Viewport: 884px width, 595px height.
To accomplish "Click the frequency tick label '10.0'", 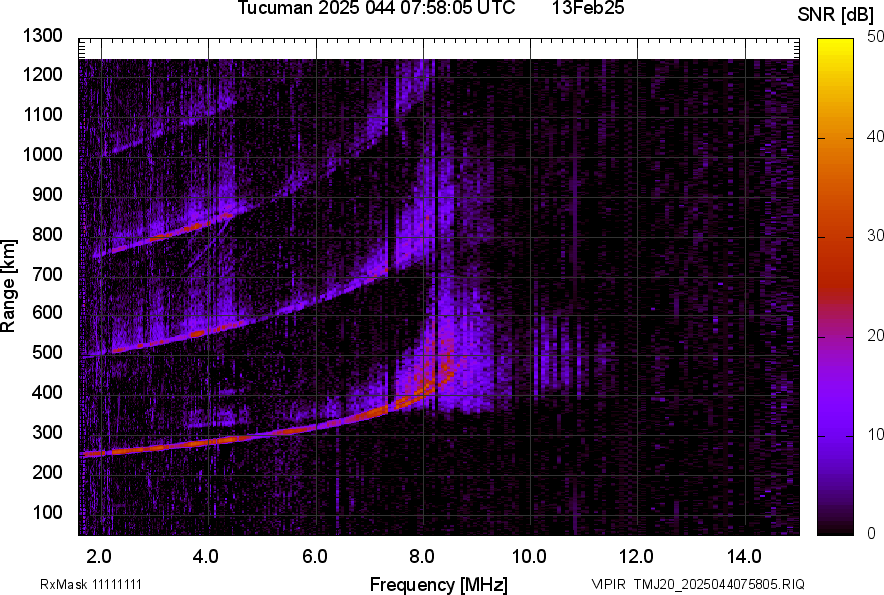I will 529,556.
